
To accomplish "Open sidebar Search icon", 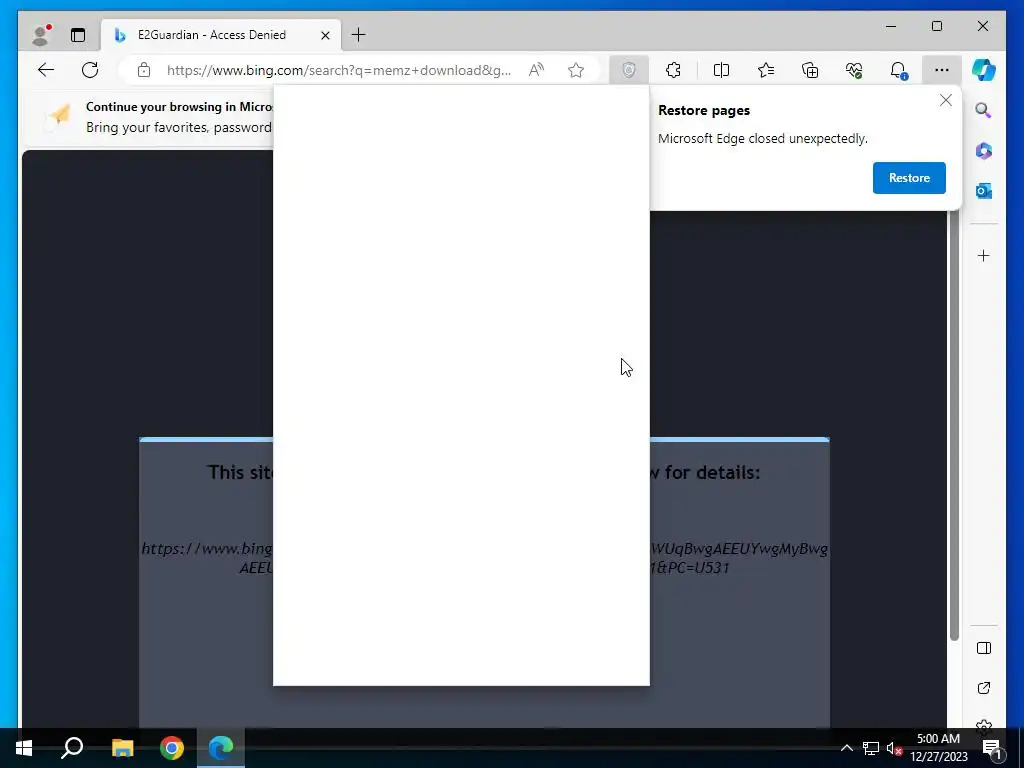I will [984, 110].
